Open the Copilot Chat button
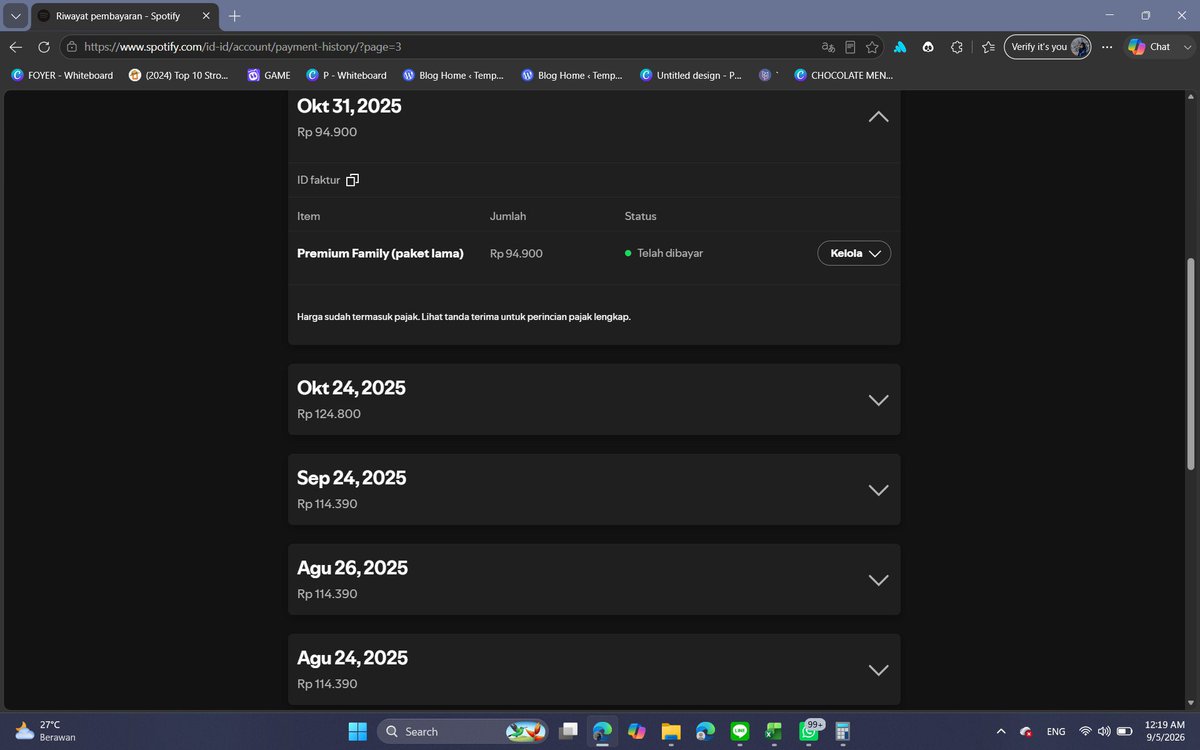The height and width of the screenshot is (750, 1200). [x=1149, y=47]
